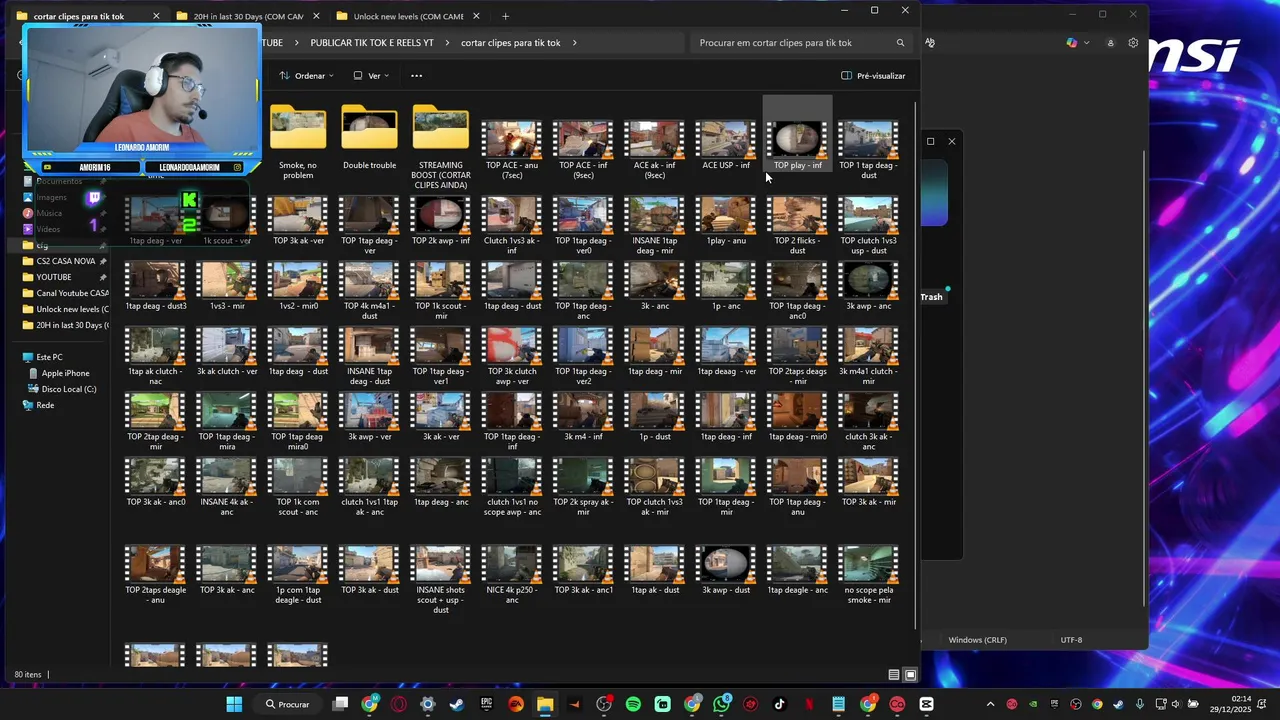
Task: Switch to details list view in status bar
Action: (894, 675)
